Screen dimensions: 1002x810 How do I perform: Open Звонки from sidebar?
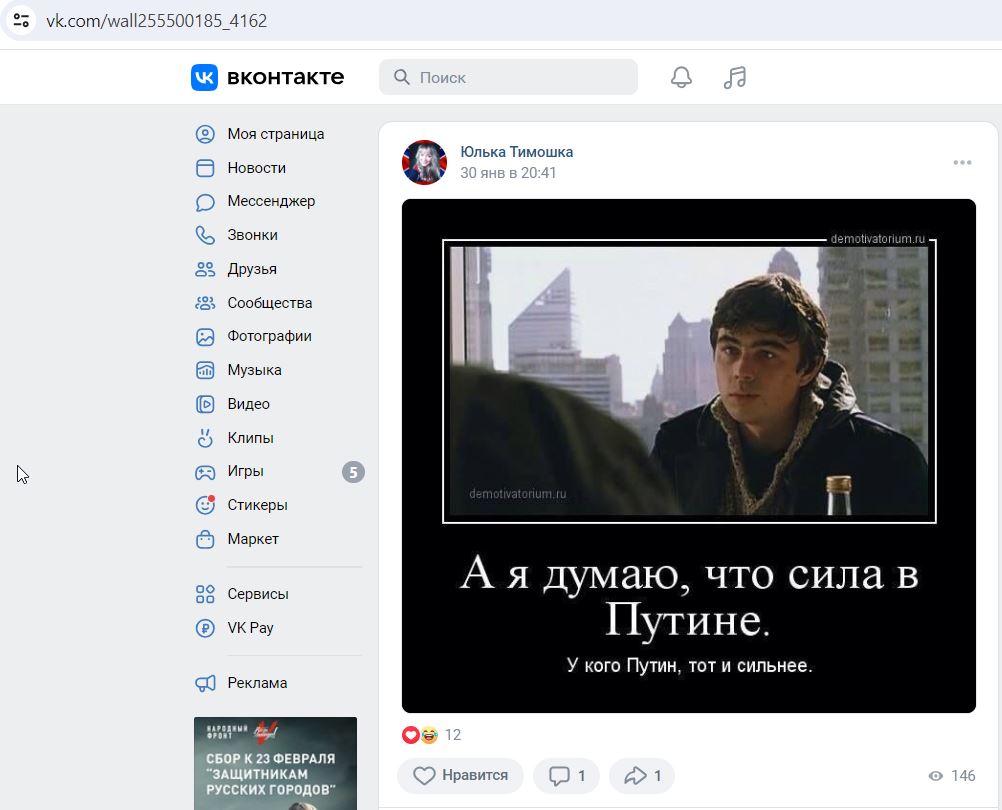pos(252,235)
